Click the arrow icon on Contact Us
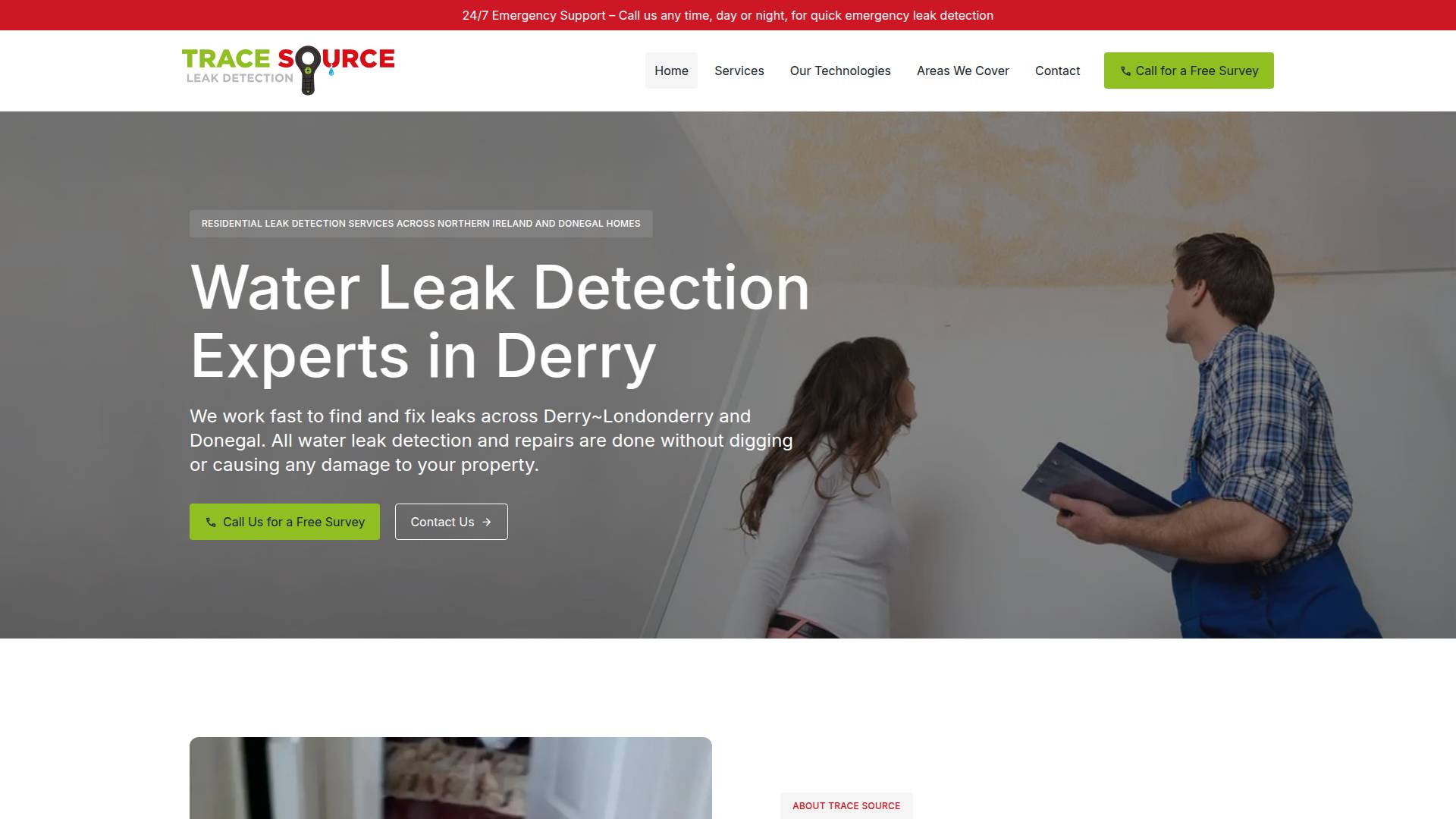 tap(487, 522)
